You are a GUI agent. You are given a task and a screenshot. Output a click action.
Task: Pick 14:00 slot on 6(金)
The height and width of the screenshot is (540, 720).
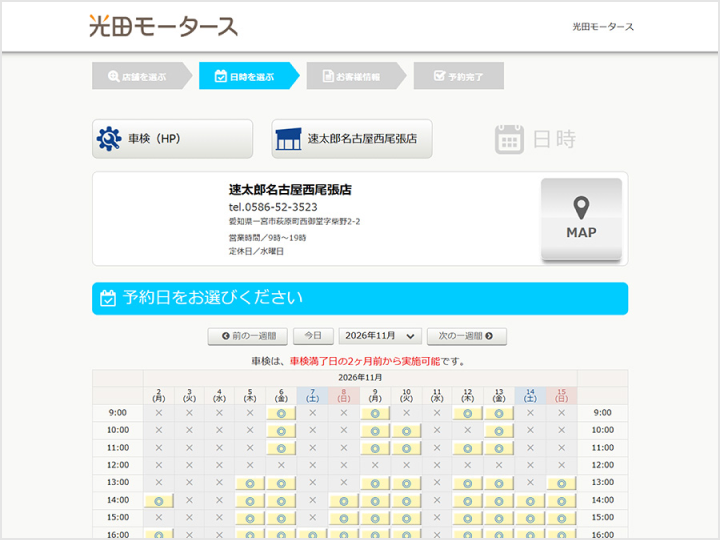pos(281,501)
